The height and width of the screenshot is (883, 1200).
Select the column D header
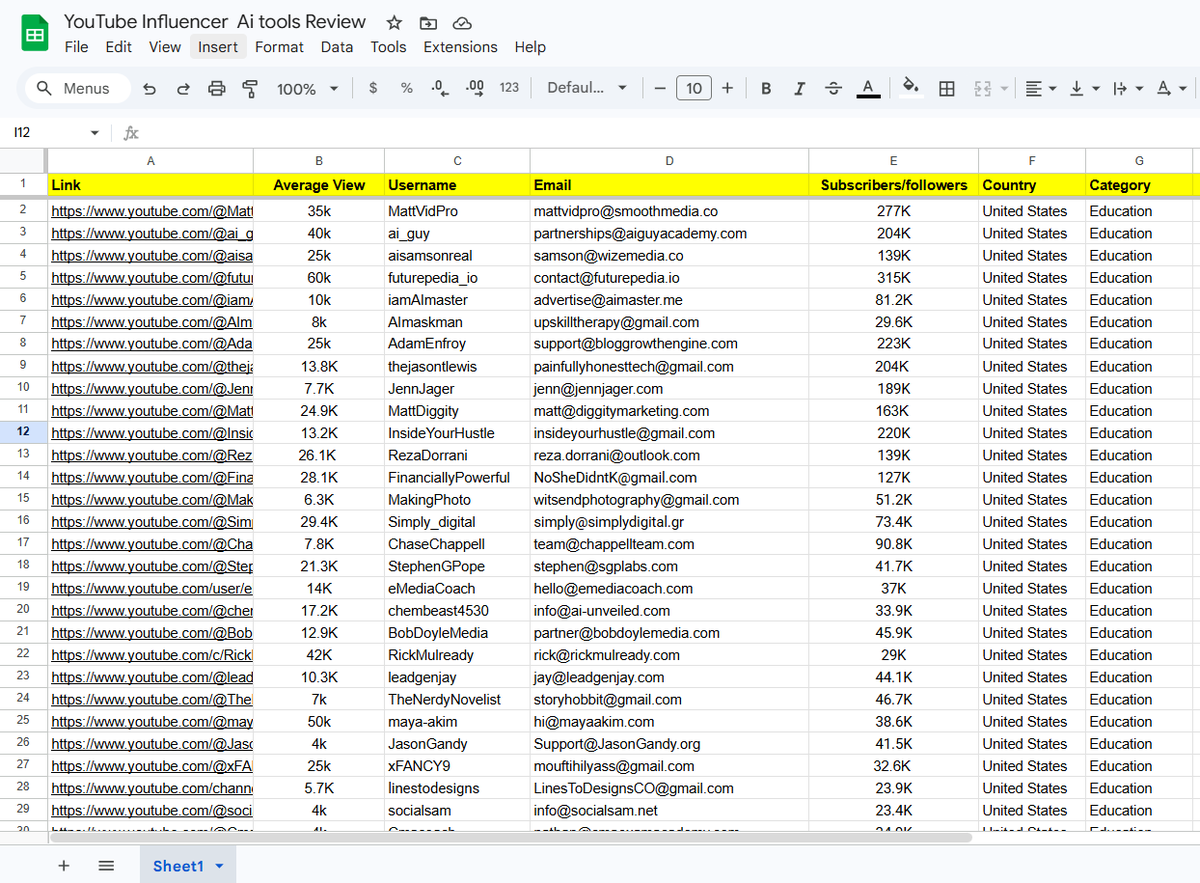point(669,160)
